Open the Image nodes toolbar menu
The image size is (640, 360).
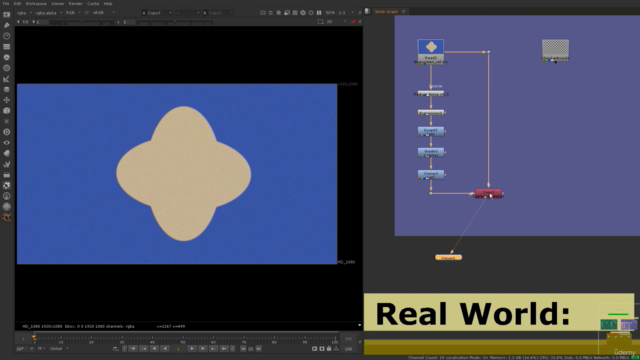tap(7, 15)
